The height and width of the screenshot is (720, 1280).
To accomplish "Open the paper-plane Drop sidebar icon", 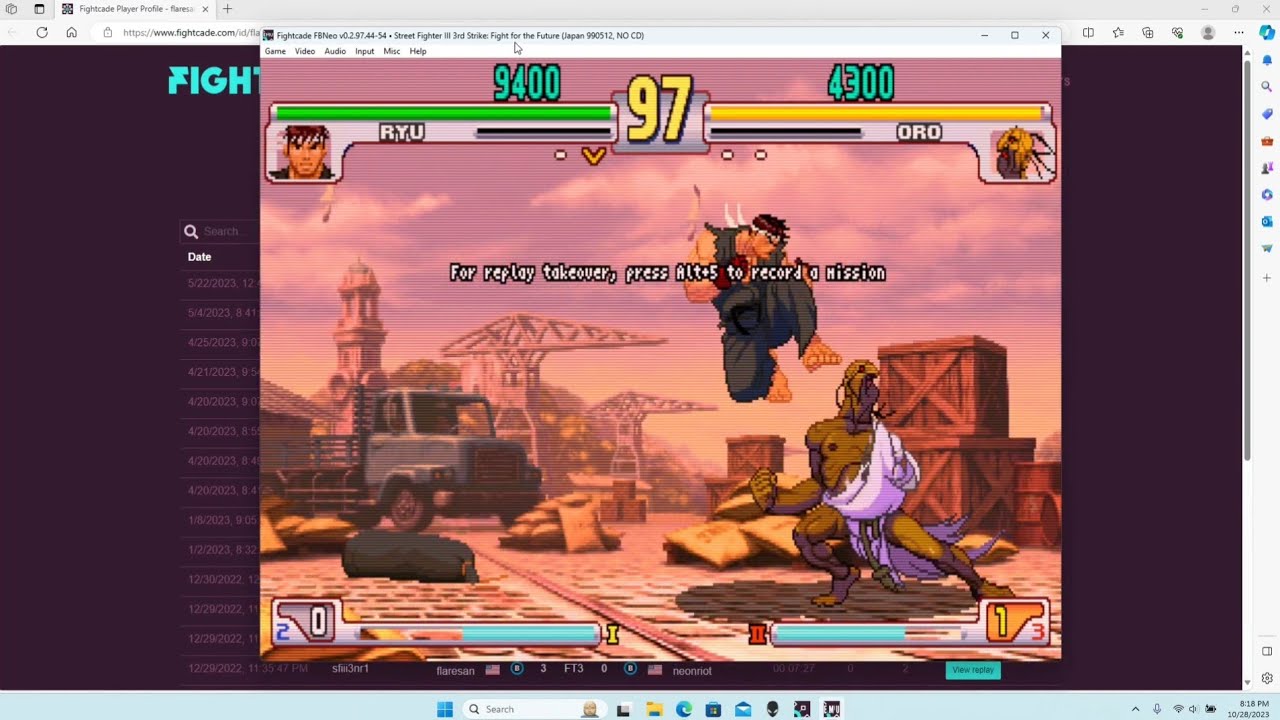I will click(x=1267, y=249).
